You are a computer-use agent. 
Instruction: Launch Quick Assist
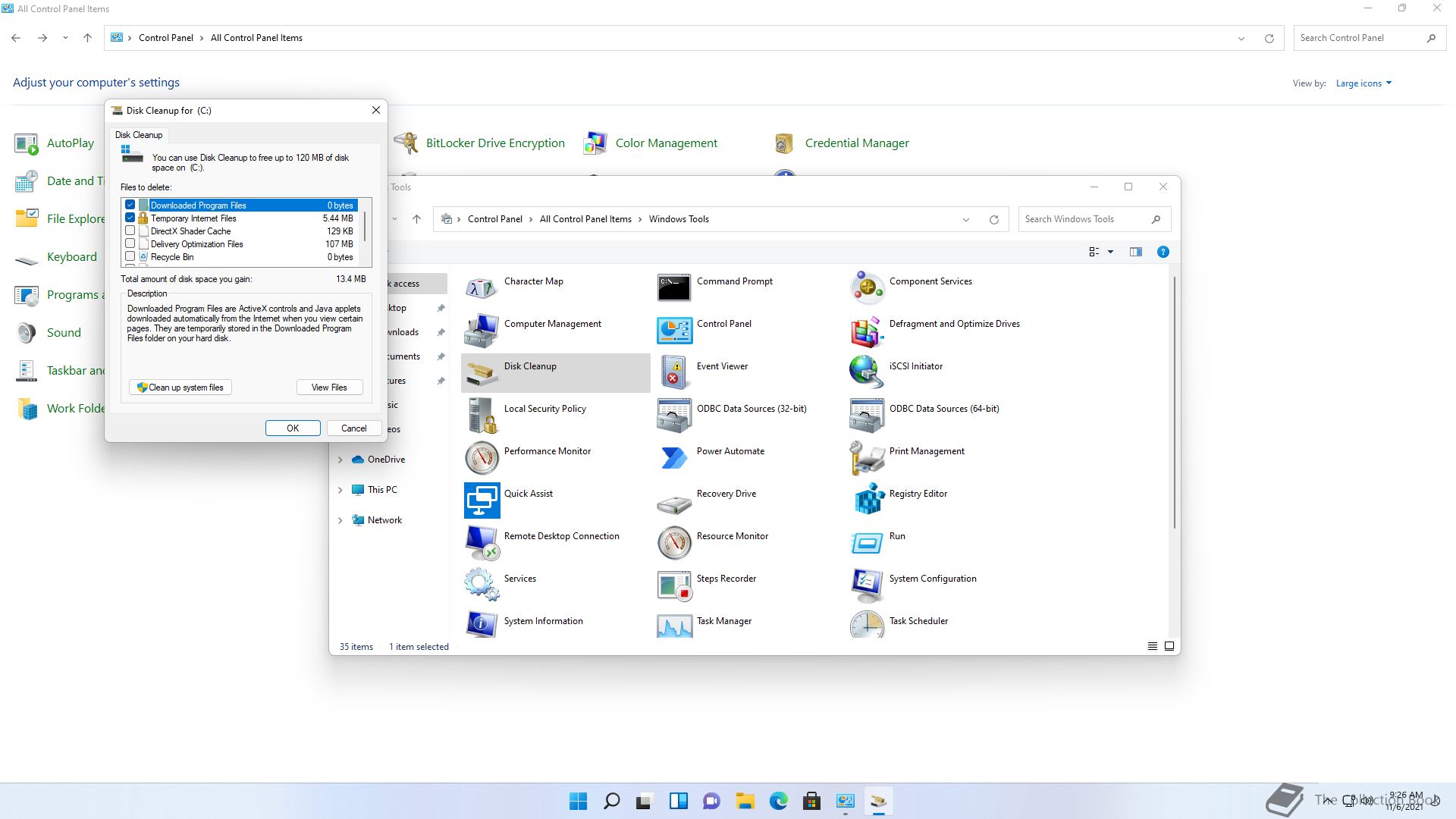(482, 500)
